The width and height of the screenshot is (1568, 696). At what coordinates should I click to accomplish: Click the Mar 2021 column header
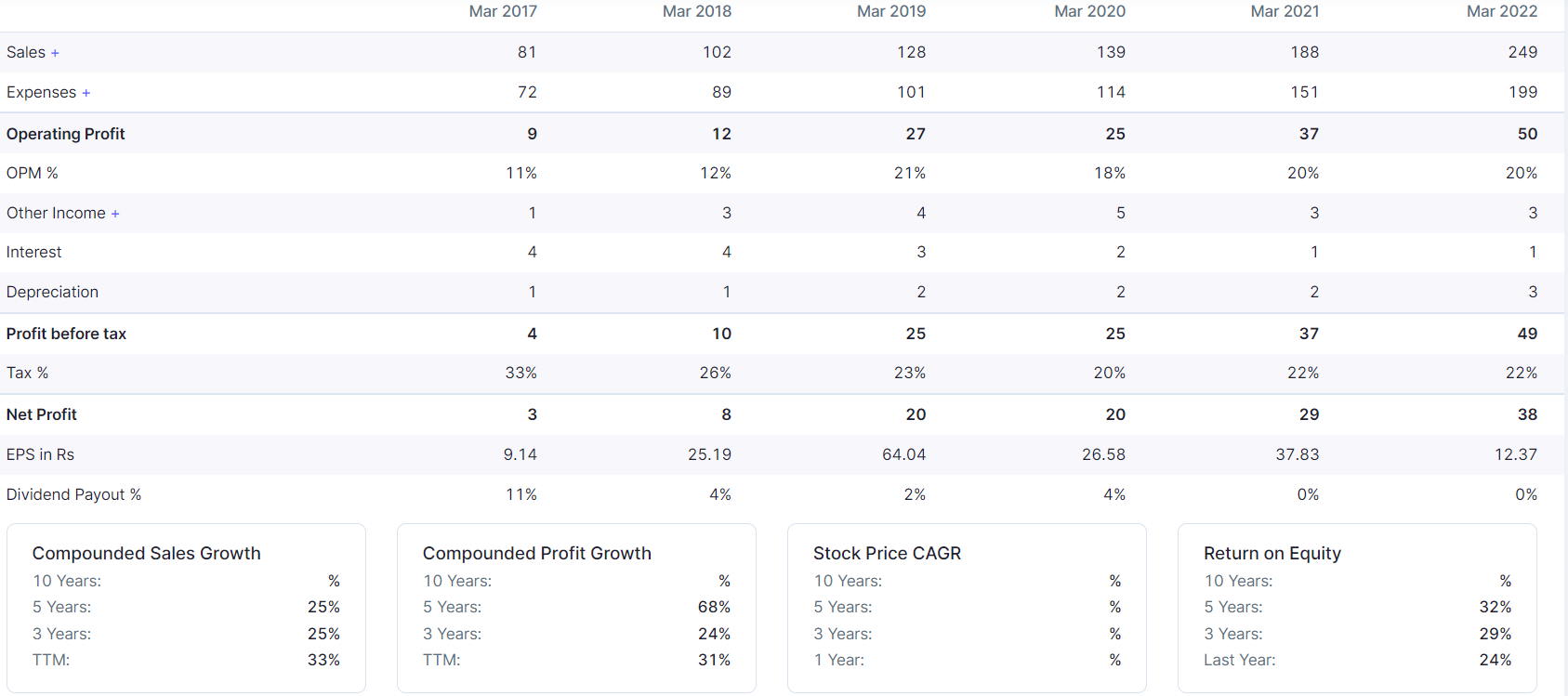(1285, 11)
